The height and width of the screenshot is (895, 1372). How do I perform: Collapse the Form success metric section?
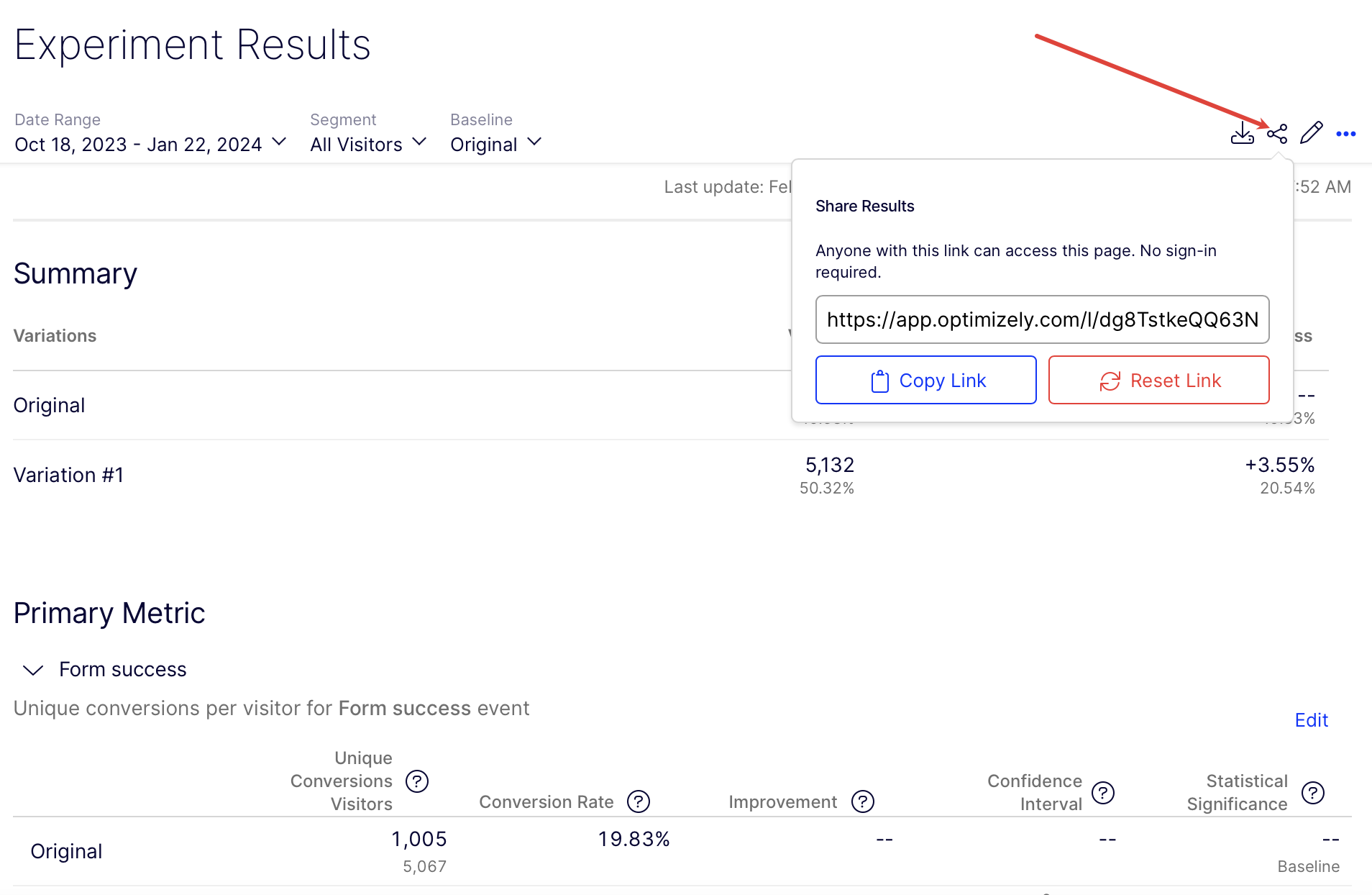[x=33, y=670]
